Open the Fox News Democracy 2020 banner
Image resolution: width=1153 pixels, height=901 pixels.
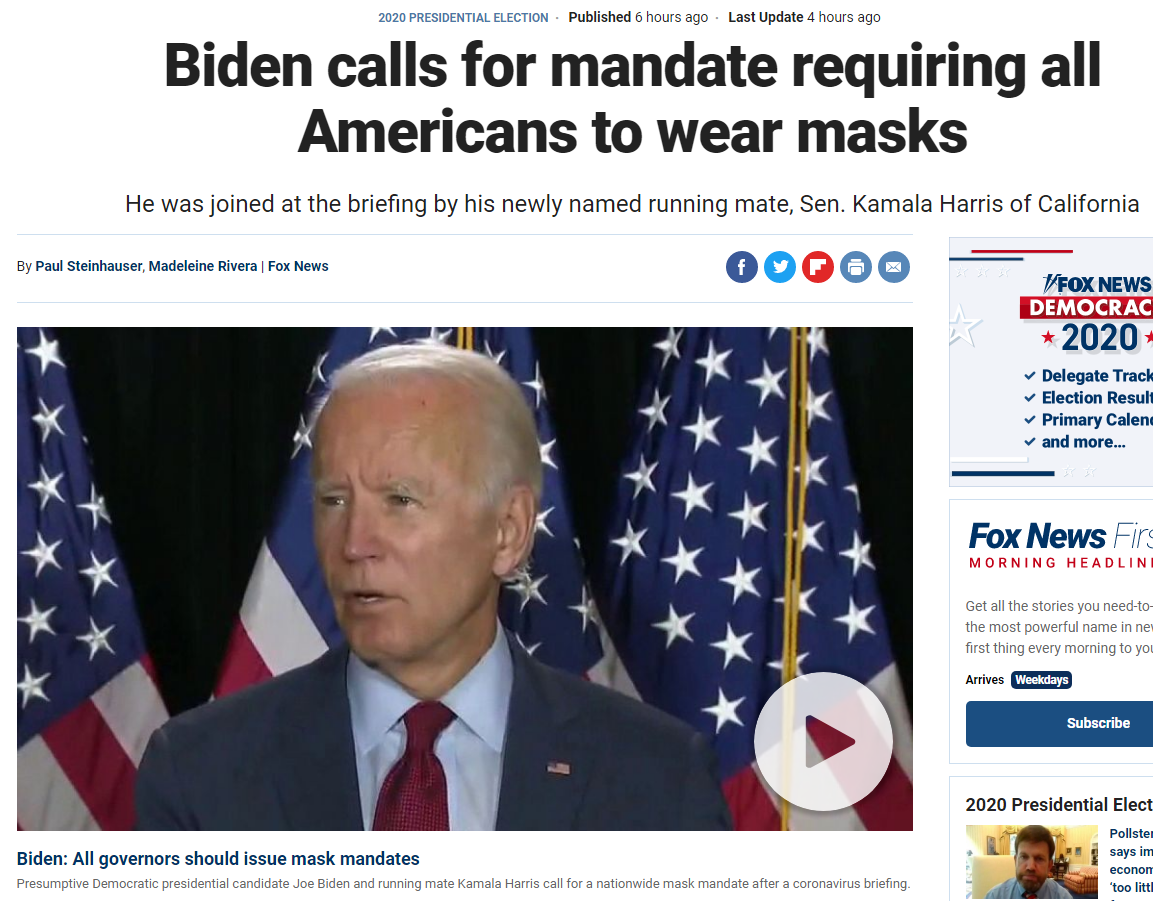pos(1052,362)
